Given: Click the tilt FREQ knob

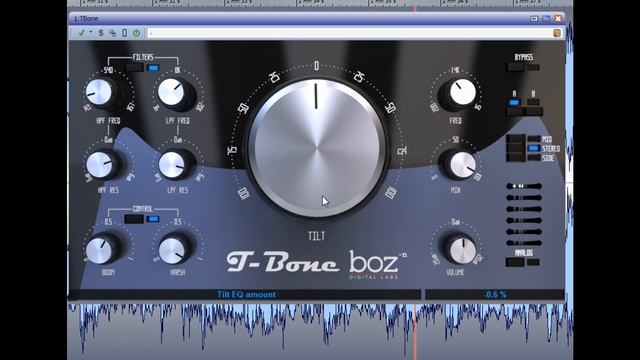Looking at the screenshot, I should 462,92.
